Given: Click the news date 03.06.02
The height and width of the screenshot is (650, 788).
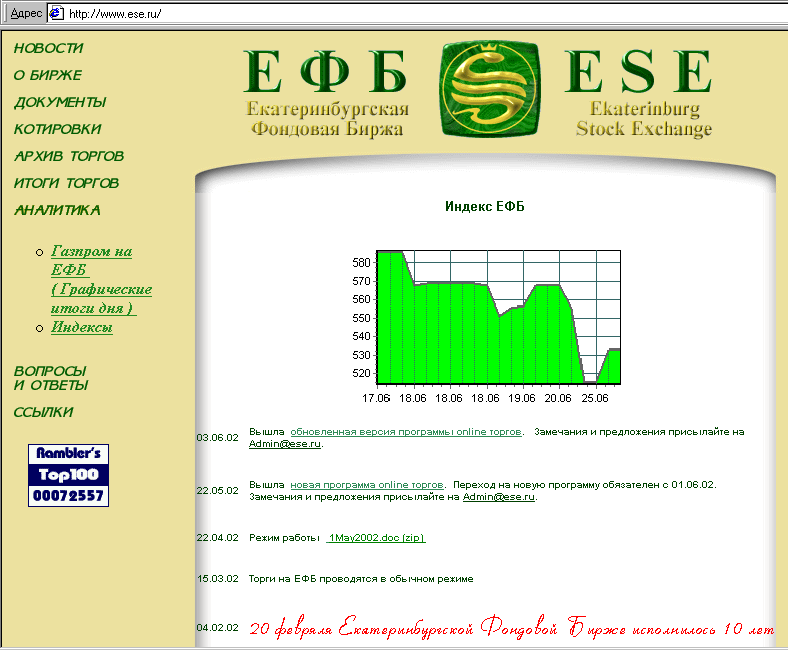Looking at the screenshot, I should 218,438.
